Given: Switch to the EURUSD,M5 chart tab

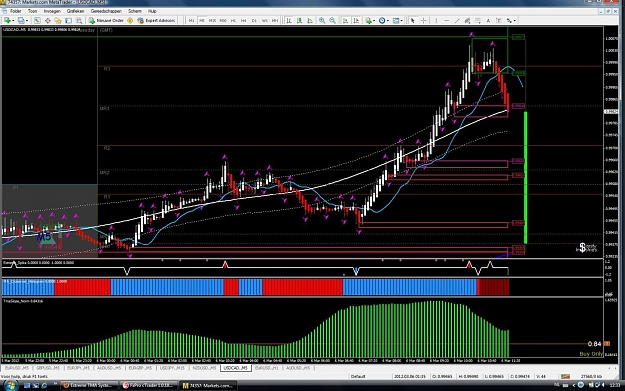Looking at the screenshot, I should pyautogui.click(x=17, y=368).
